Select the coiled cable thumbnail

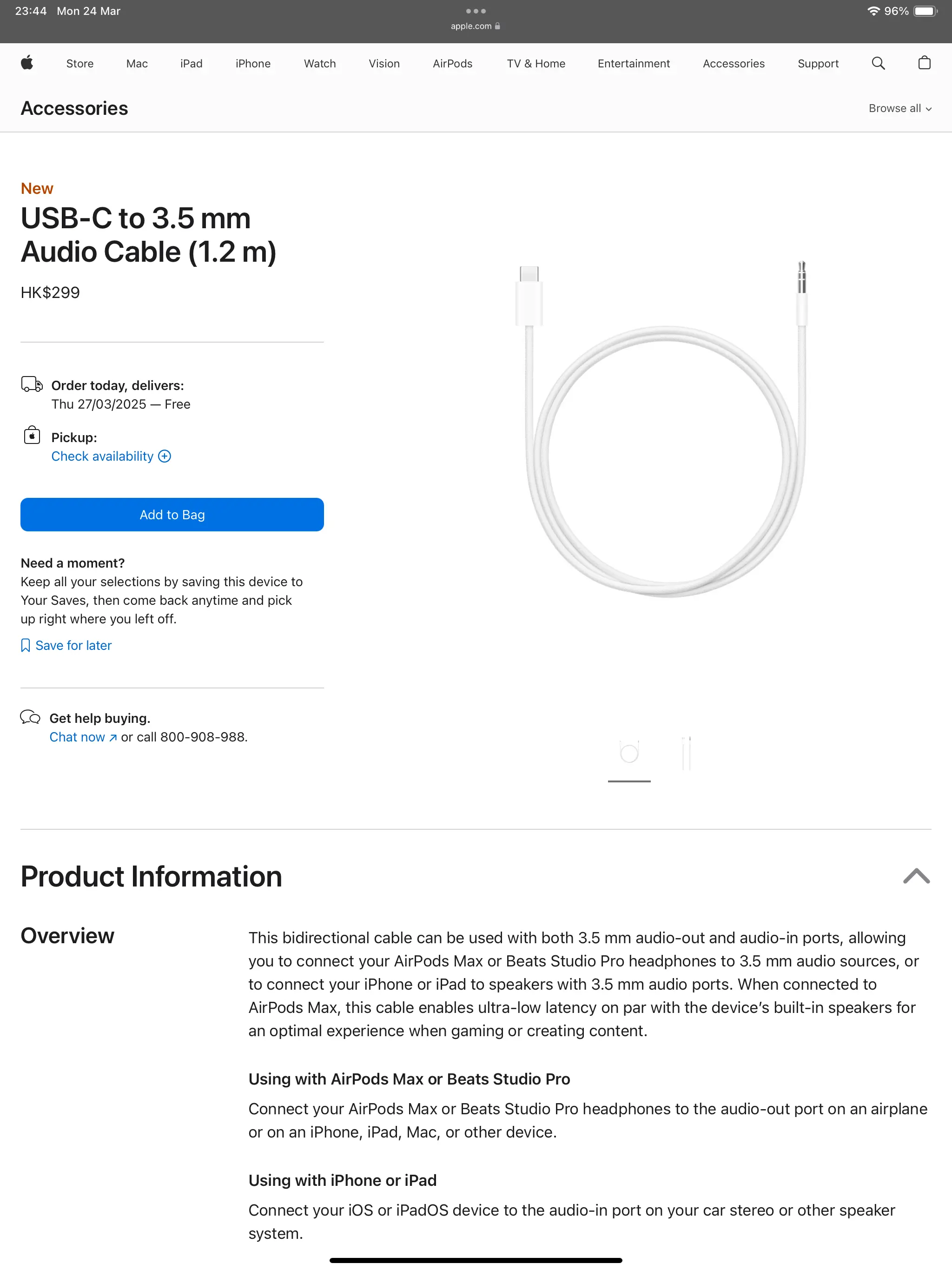coord(629,753)
